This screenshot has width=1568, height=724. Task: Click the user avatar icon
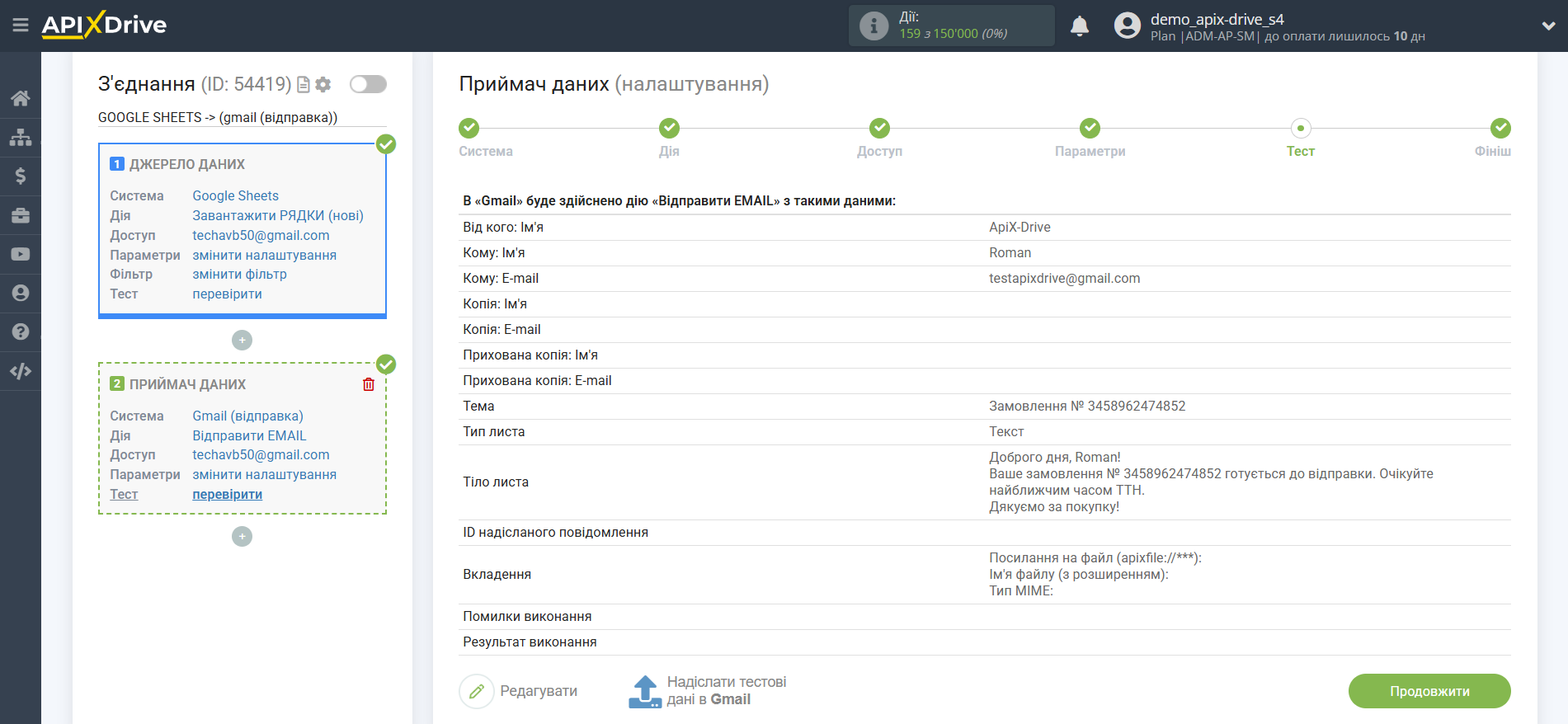click(x=1127, y=26)
